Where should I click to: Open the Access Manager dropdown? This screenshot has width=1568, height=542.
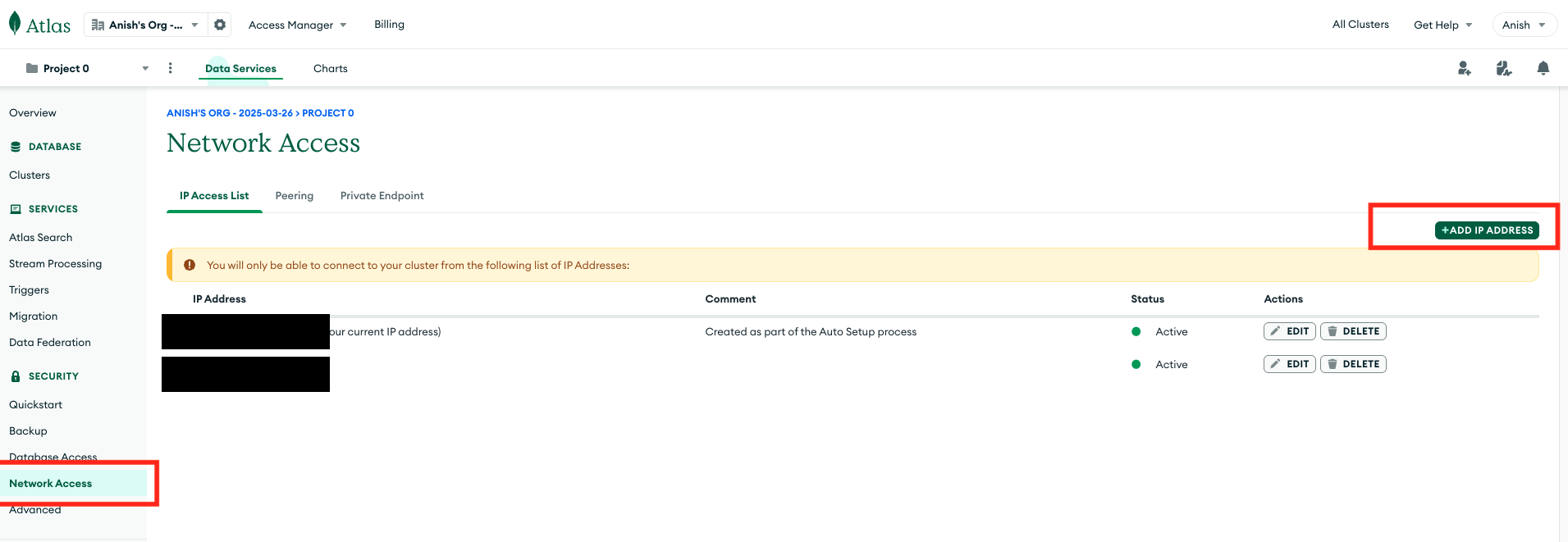[x=297, y=25]
